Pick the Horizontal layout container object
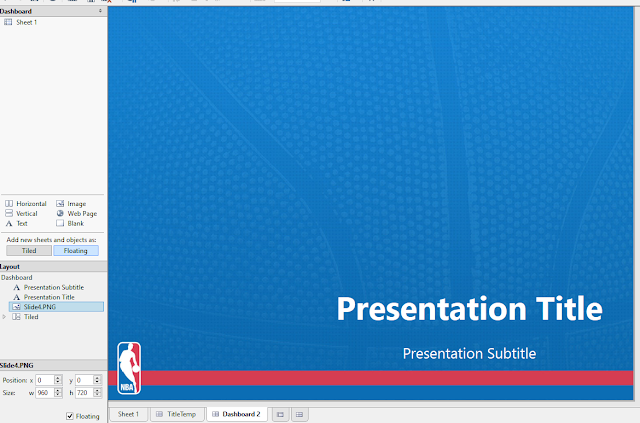Screen dimensions: 640x423 pyautogui.click(x=26, y=203)
